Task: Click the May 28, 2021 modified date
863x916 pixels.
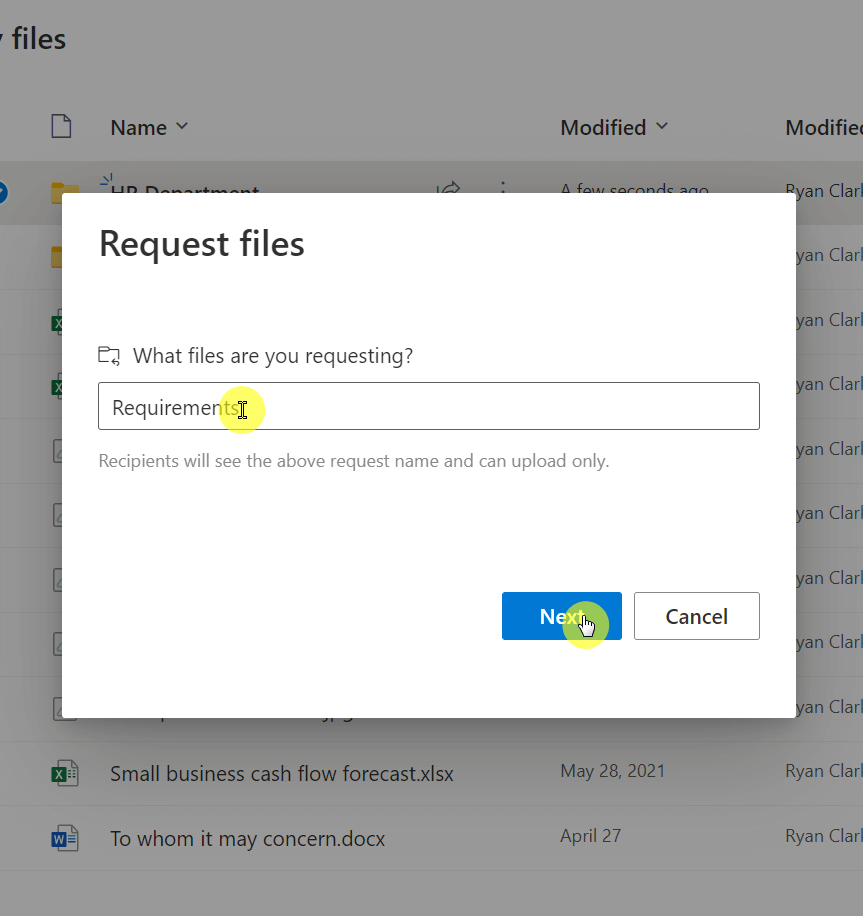Action: tap(612, 771)
